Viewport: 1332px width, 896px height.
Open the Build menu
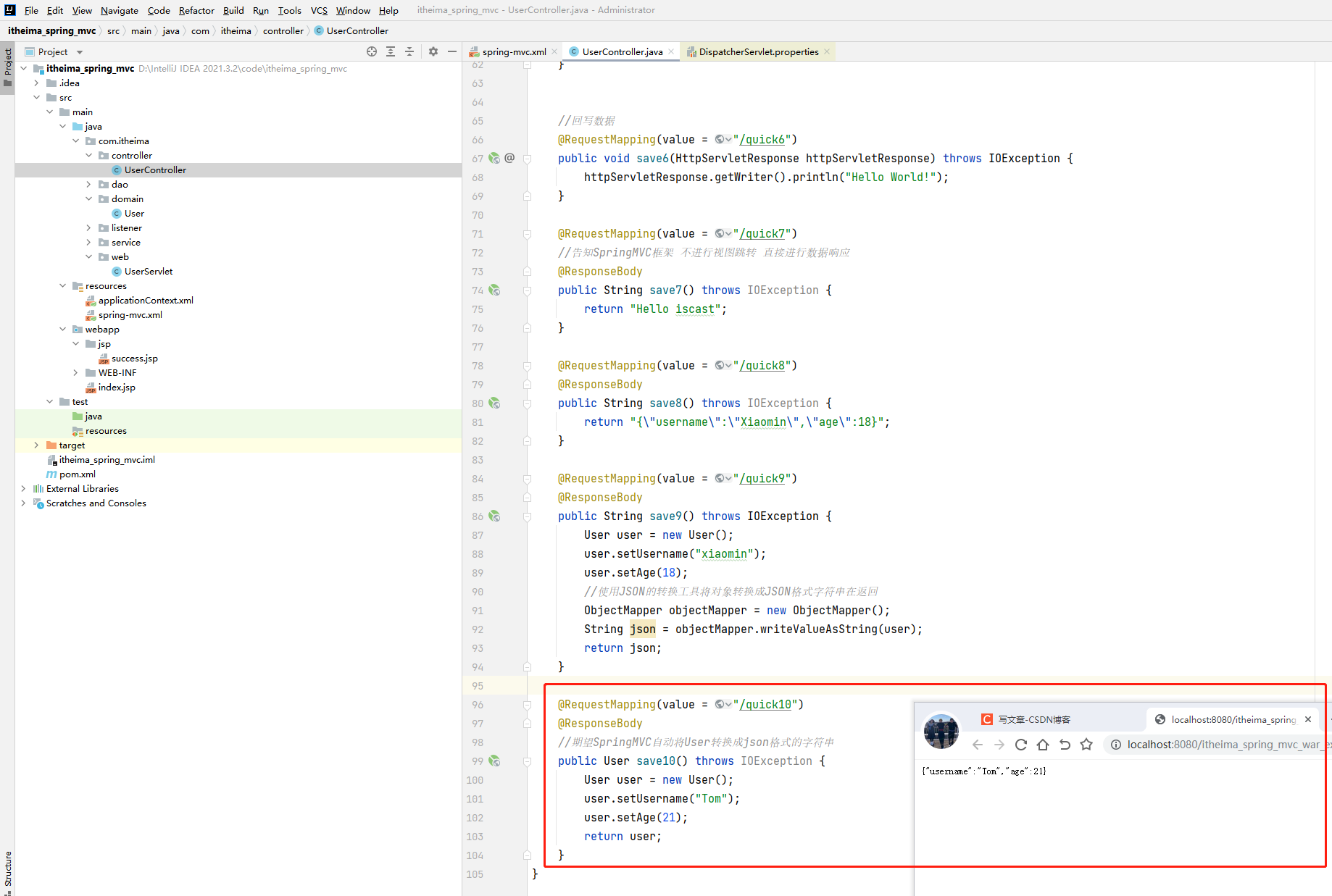pyautogui.click(x=233, y=10)
